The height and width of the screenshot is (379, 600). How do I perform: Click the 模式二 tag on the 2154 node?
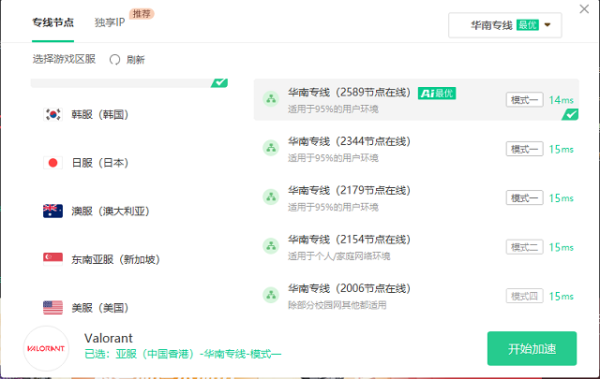(524, 247)
